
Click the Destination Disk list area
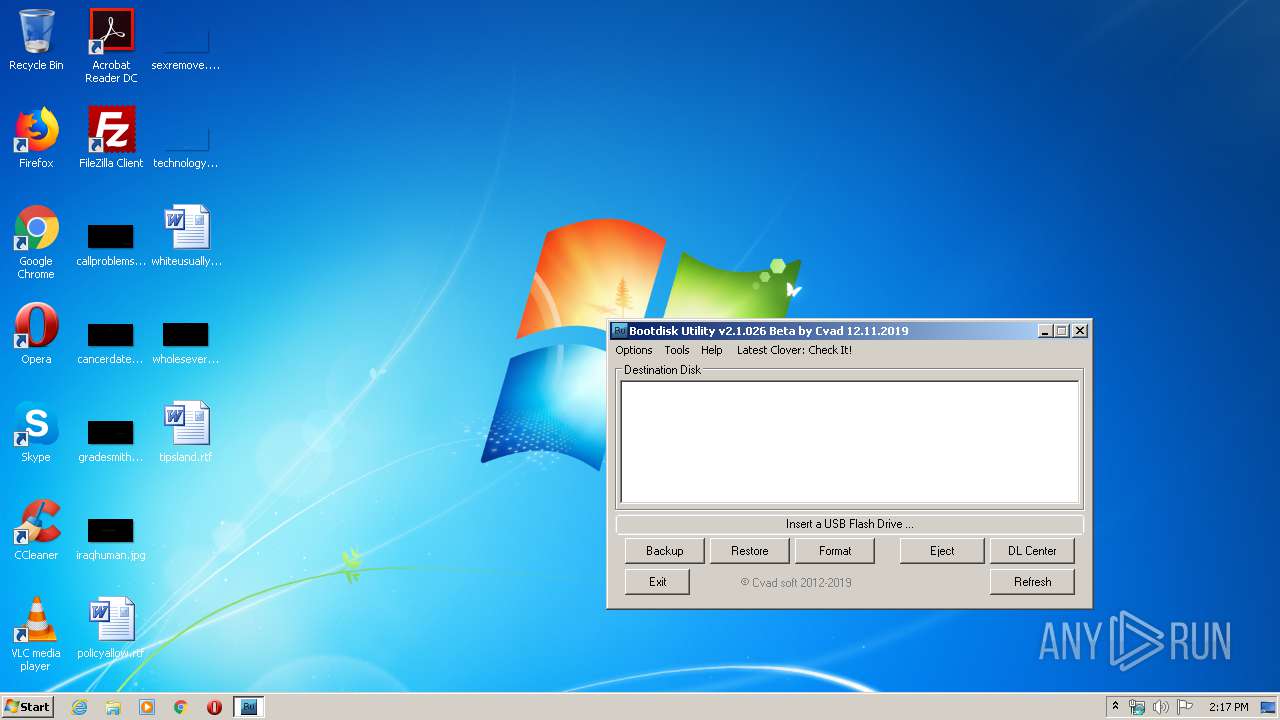(850, 442)
